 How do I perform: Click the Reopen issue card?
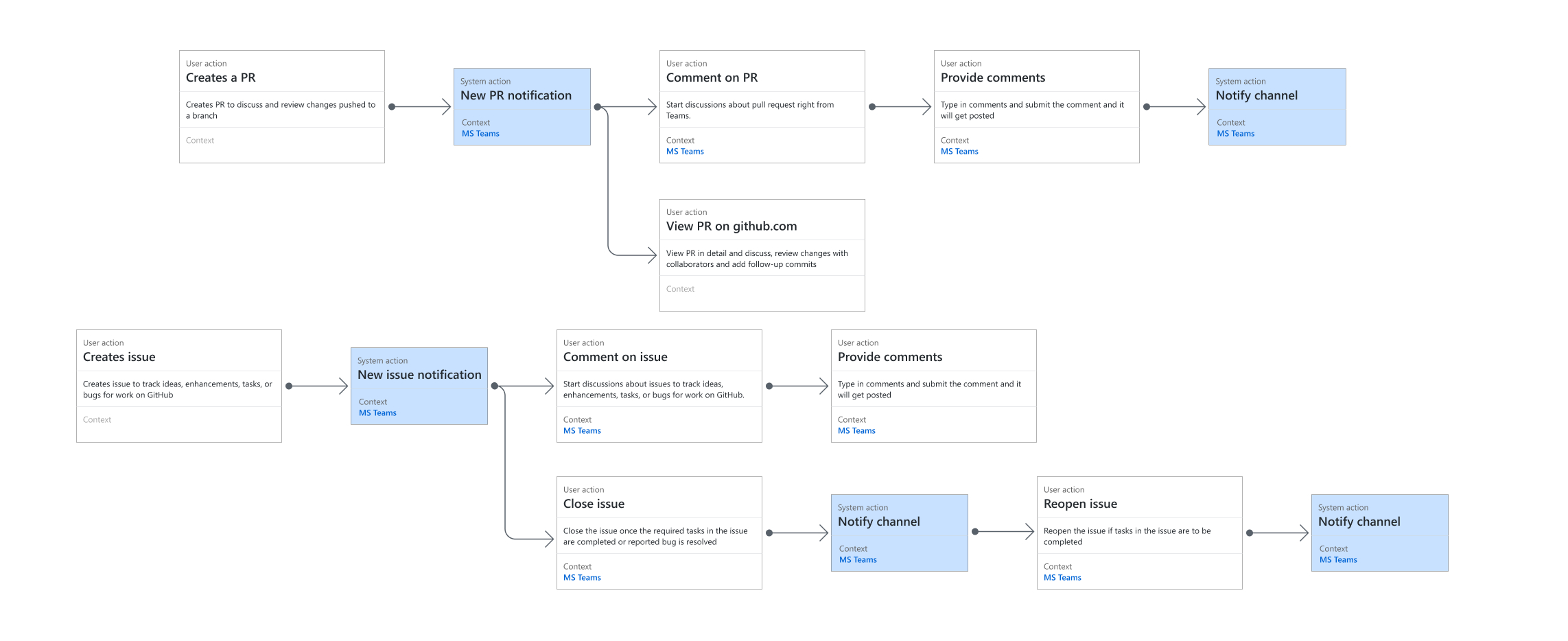tap(1139, 533)
